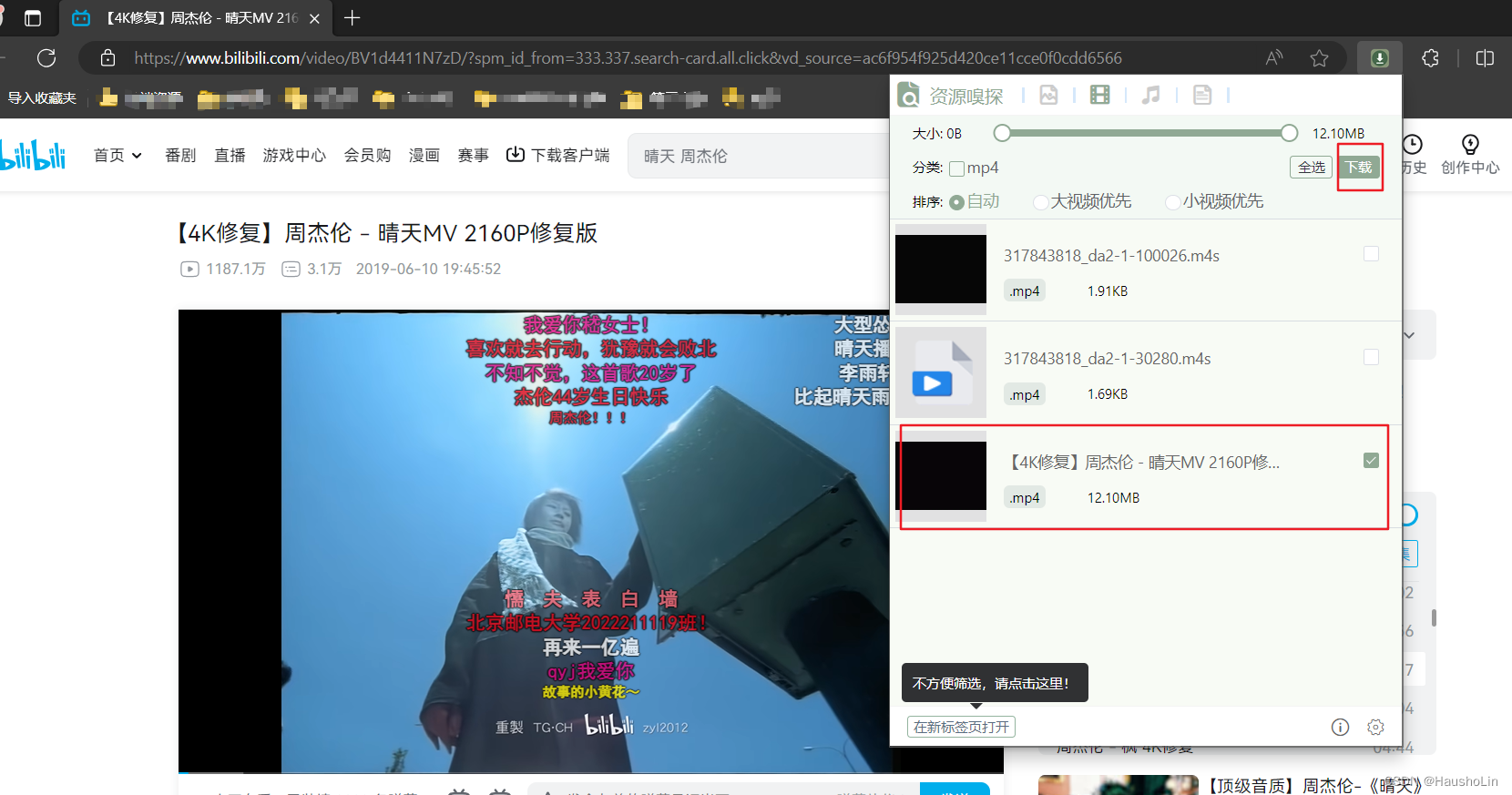This screenshot has width=1512, height=795.
Task: Click thumbnail of 100026.m4s file
Action: point(941,270)
